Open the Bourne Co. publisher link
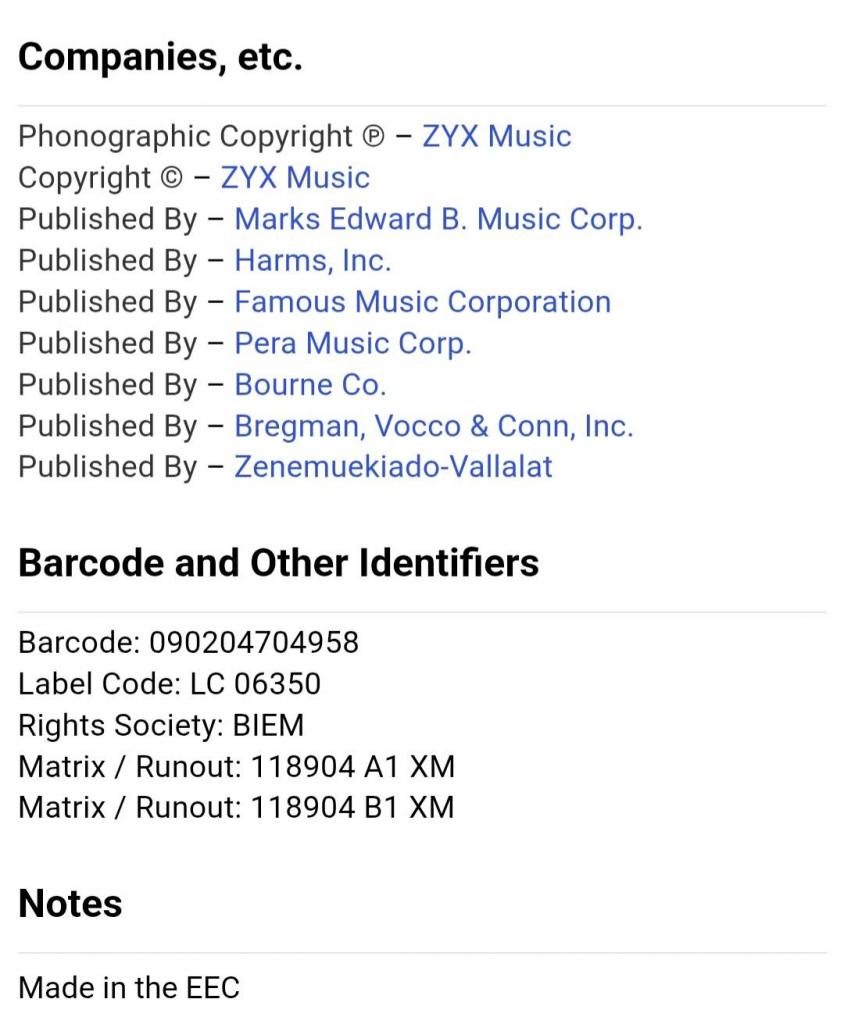 point(310,385)
